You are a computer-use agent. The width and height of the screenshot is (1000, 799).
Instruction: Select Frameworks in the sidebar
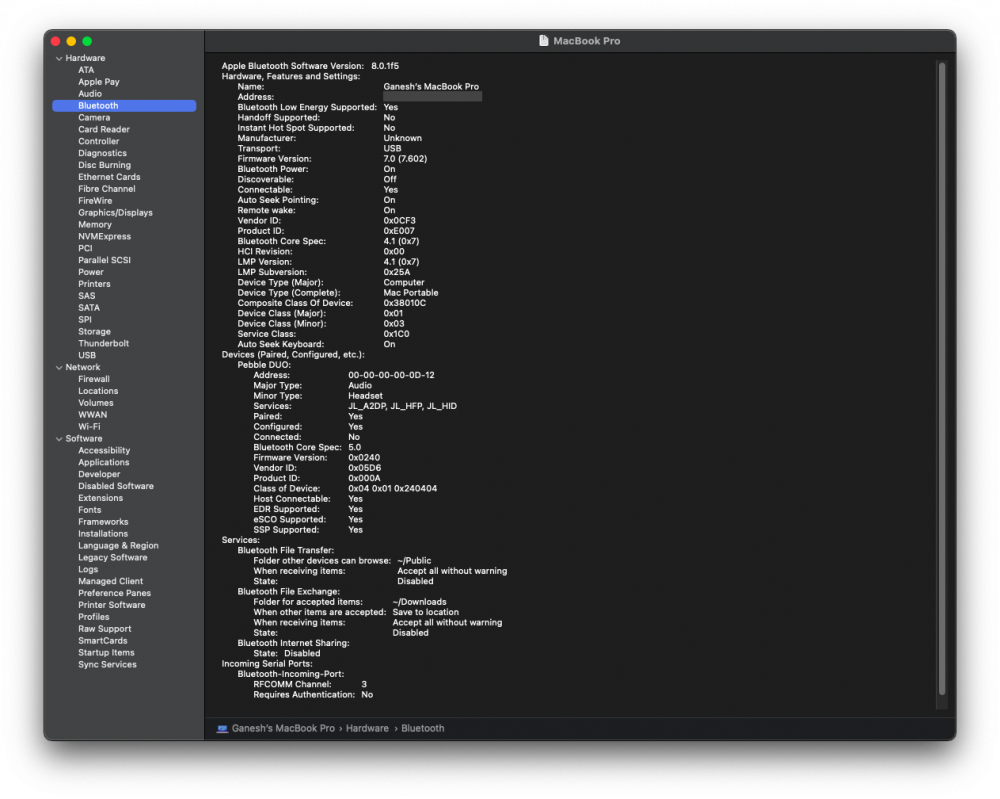coord(103,522)
